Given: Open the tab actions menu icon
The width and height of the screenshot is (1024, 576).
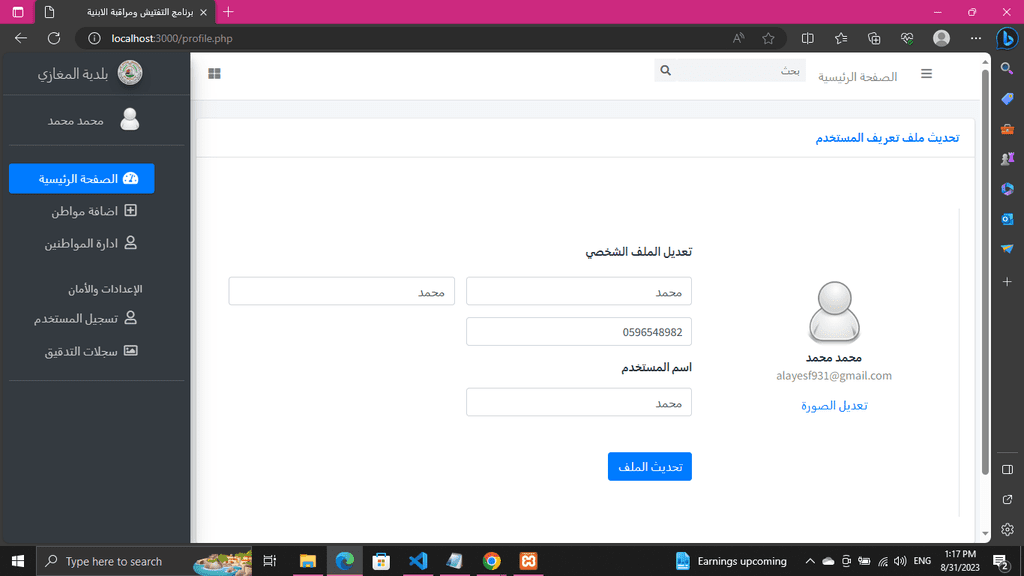Looking at the screenshot, I should 18,12.
